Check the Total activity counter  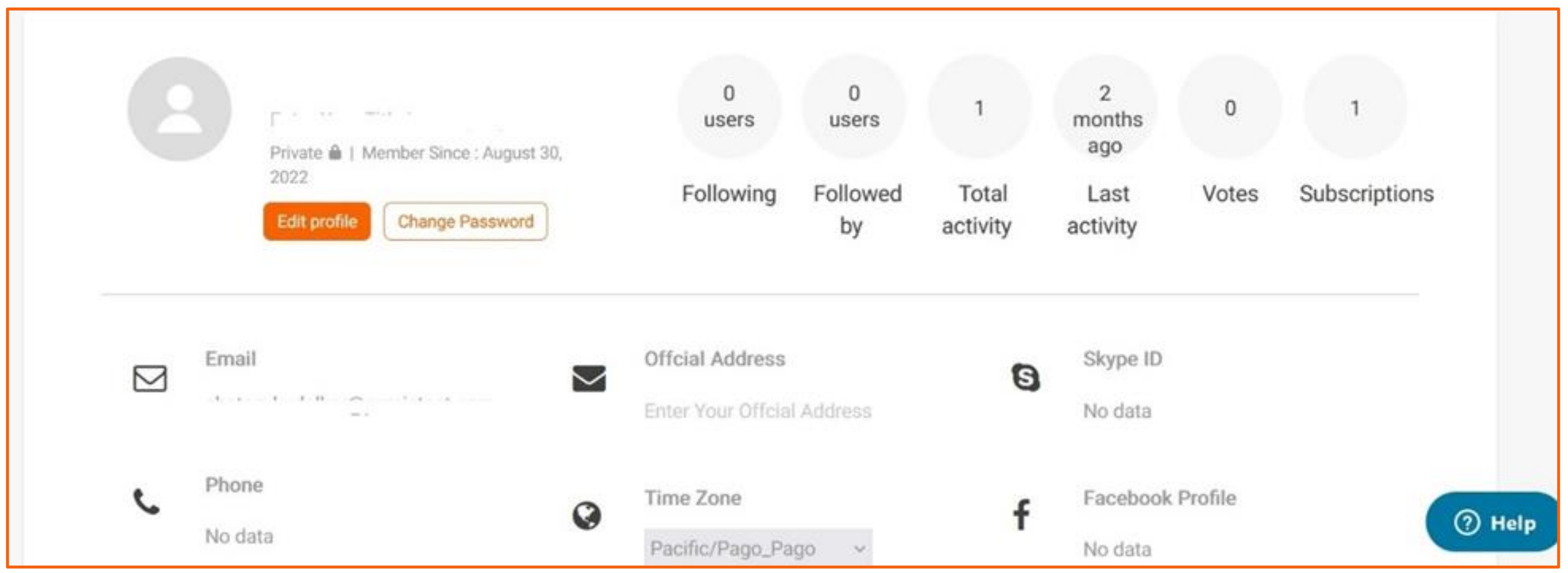click(x=979, y=107)
